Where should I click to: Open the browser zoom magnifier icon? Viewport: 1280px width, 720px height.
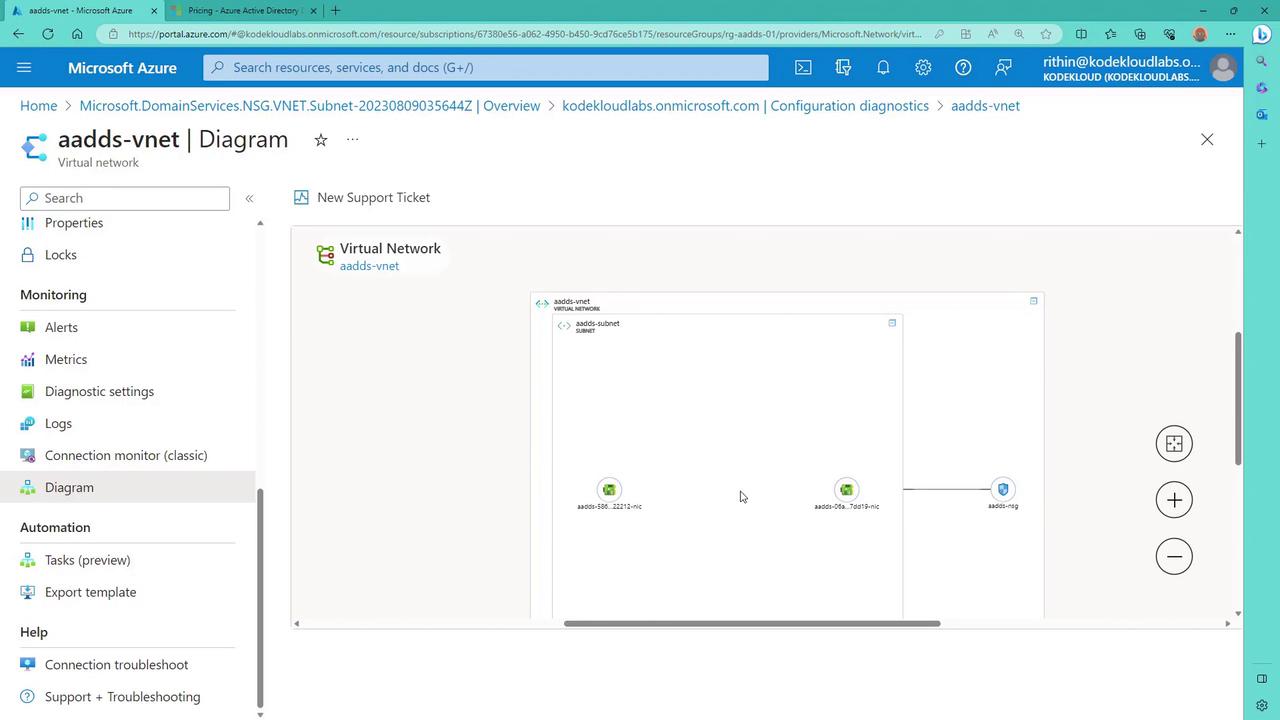pos(1019,33)
